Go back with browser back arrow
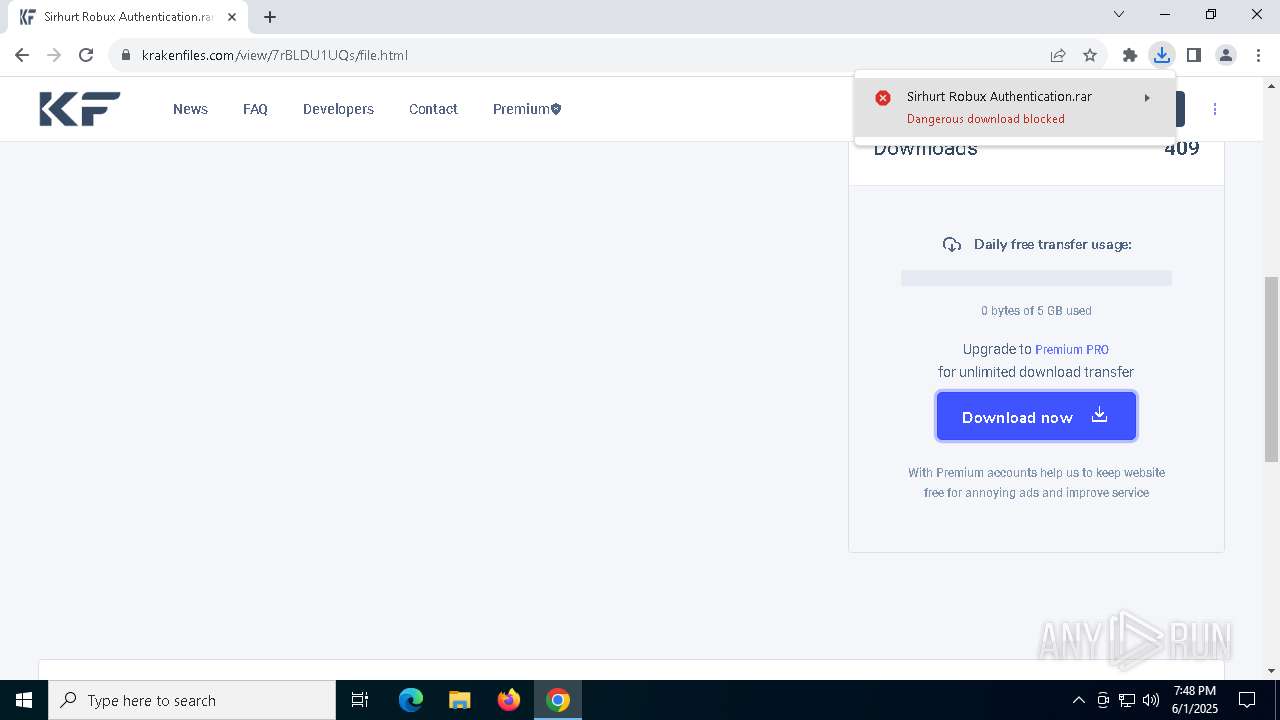 22,55
